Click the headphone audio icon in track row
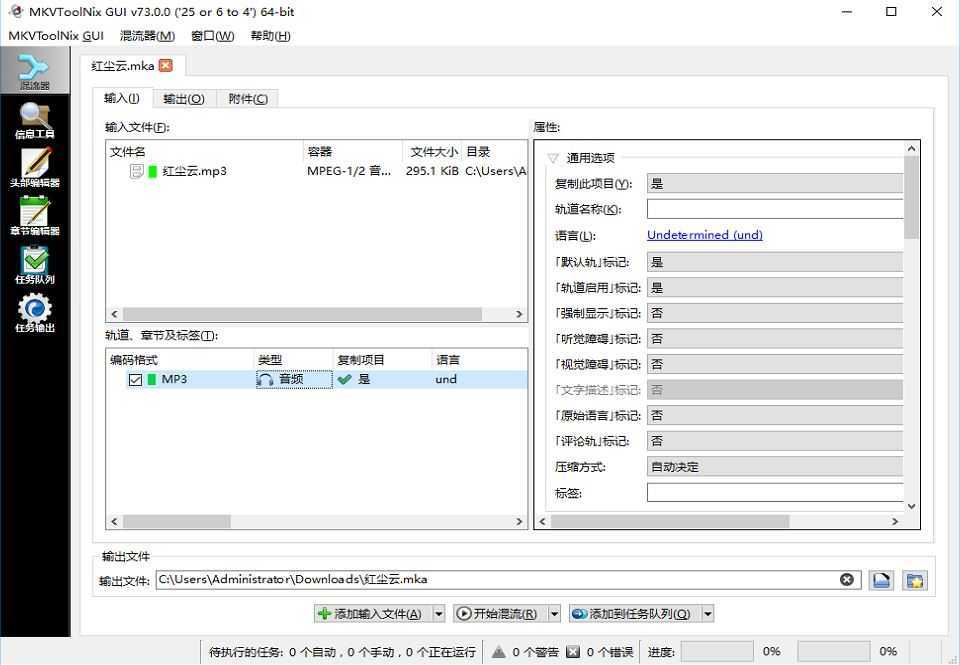Image resolution: width=960 pixels, height=665 pixels. coord(264,380)
